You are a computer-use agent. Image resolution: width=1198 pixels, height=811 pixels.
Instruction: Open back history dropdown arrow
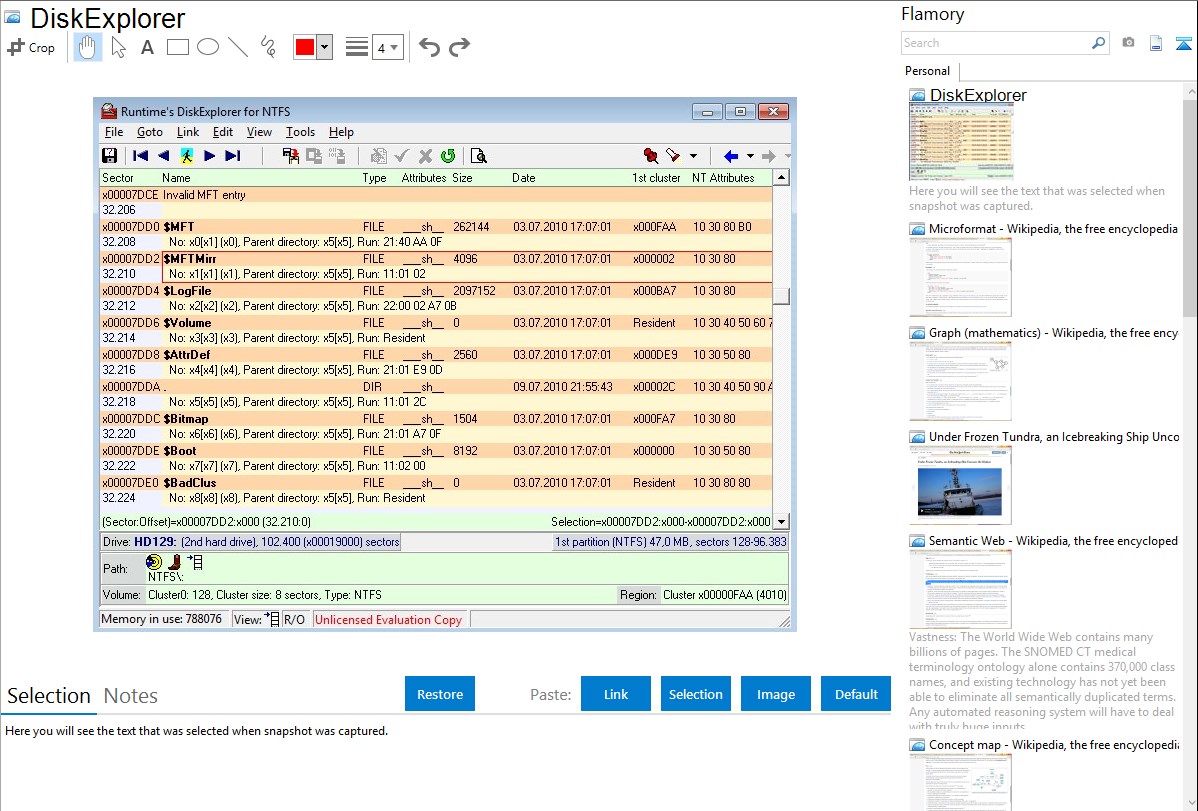click(x=750, y=156)
